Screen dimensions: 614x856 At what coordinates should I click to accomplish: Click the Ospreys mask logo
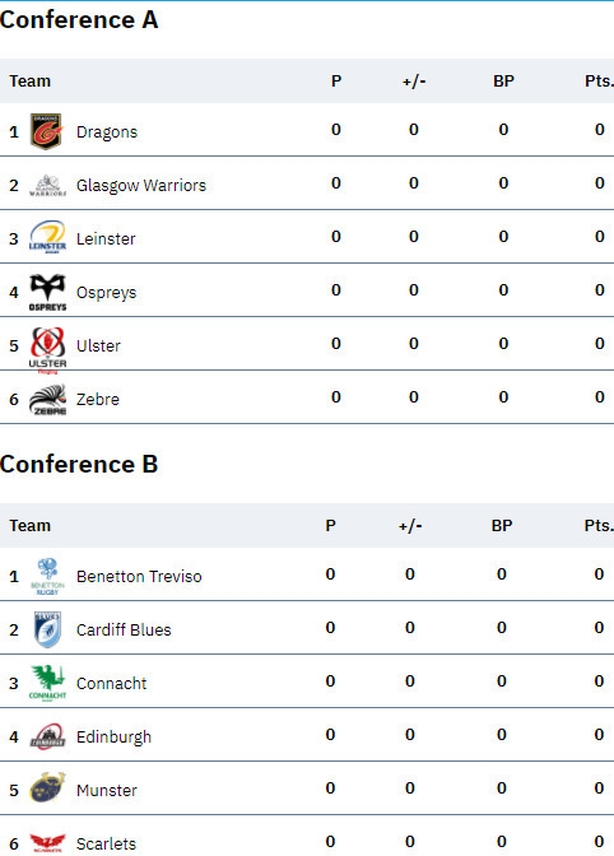coord(47,292)
